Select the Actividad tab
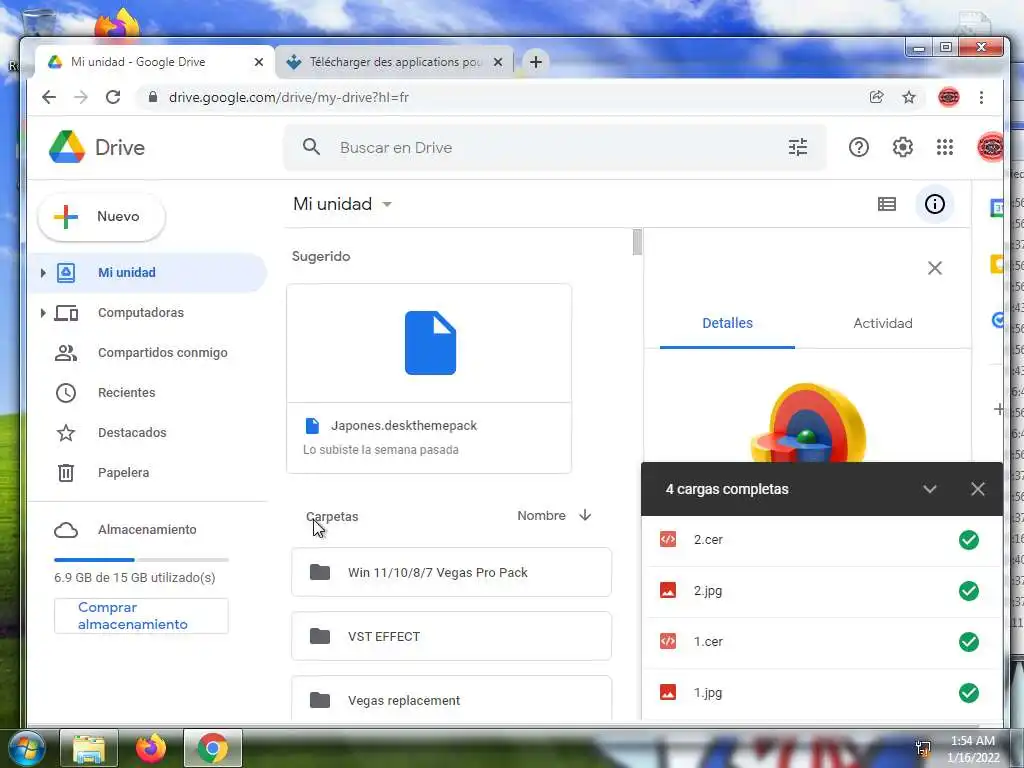Viewport: 1024px width, 768px height. (x=882, y=323)
